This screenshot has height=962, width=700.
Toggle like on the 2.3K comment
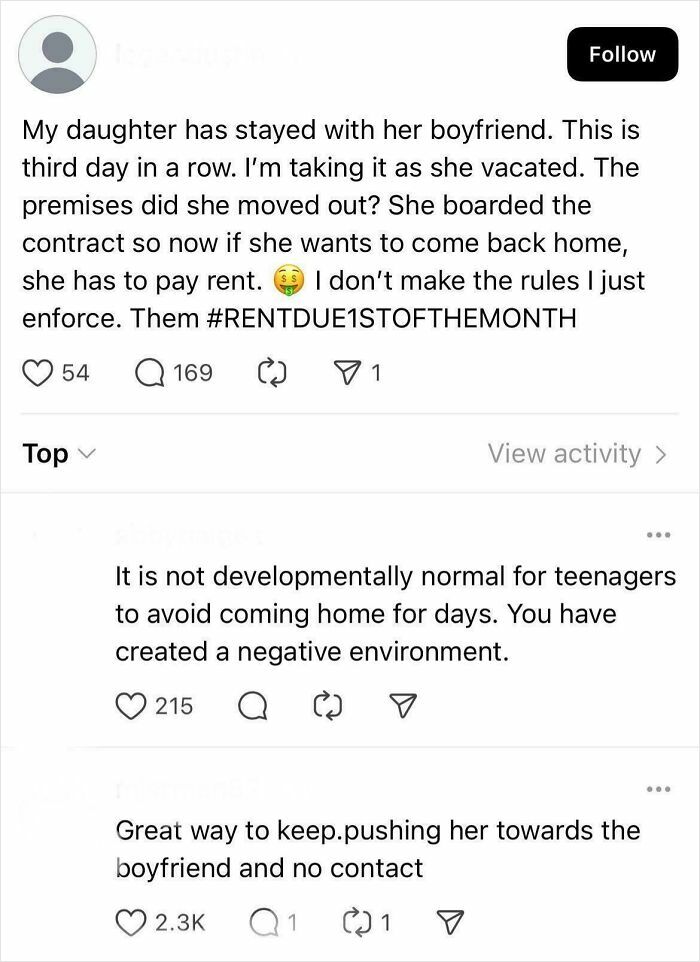[130, 922]
